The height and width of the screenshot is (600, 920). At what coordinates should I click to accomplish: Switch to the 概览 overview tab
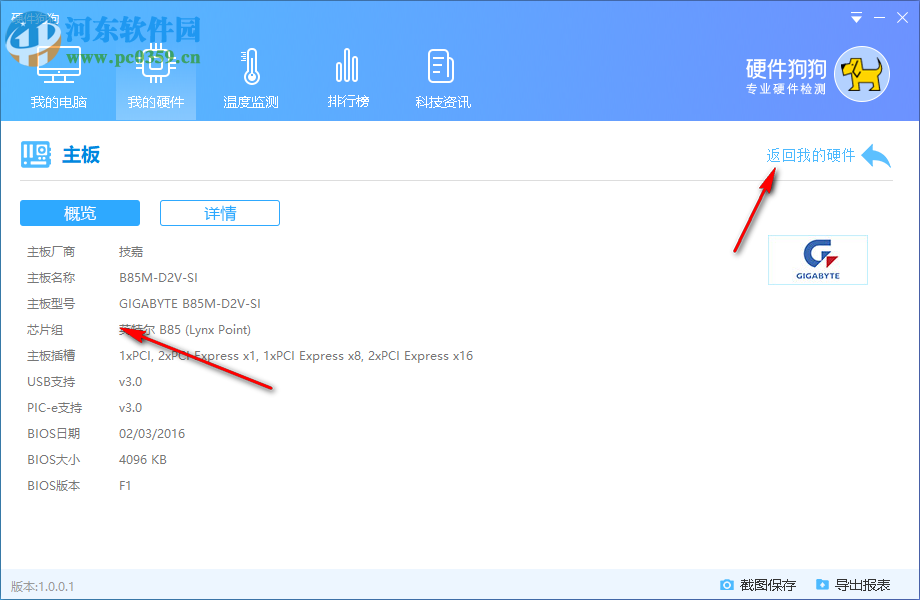click(79, 213)
